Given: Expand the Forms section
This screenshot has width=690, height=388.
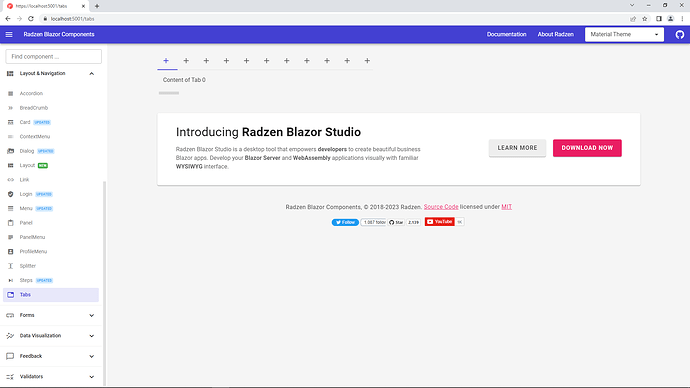Looking at the screenshot, I should pyautogui.click(x=51, y=315).
